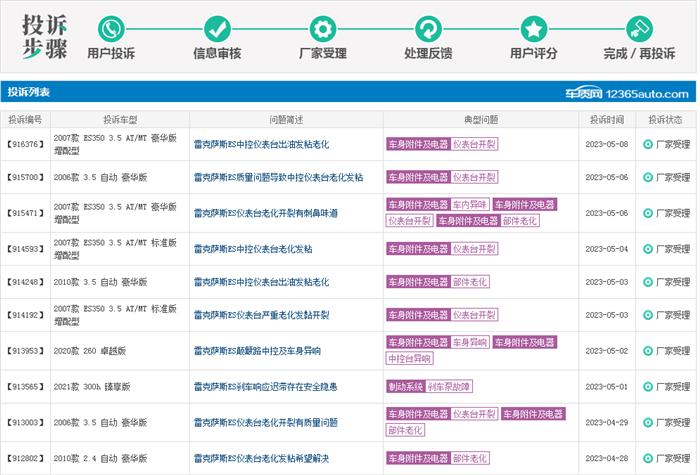Click car model 2020款 260 卓越版
The image size is (700, 475).
[x=90, y=351]
